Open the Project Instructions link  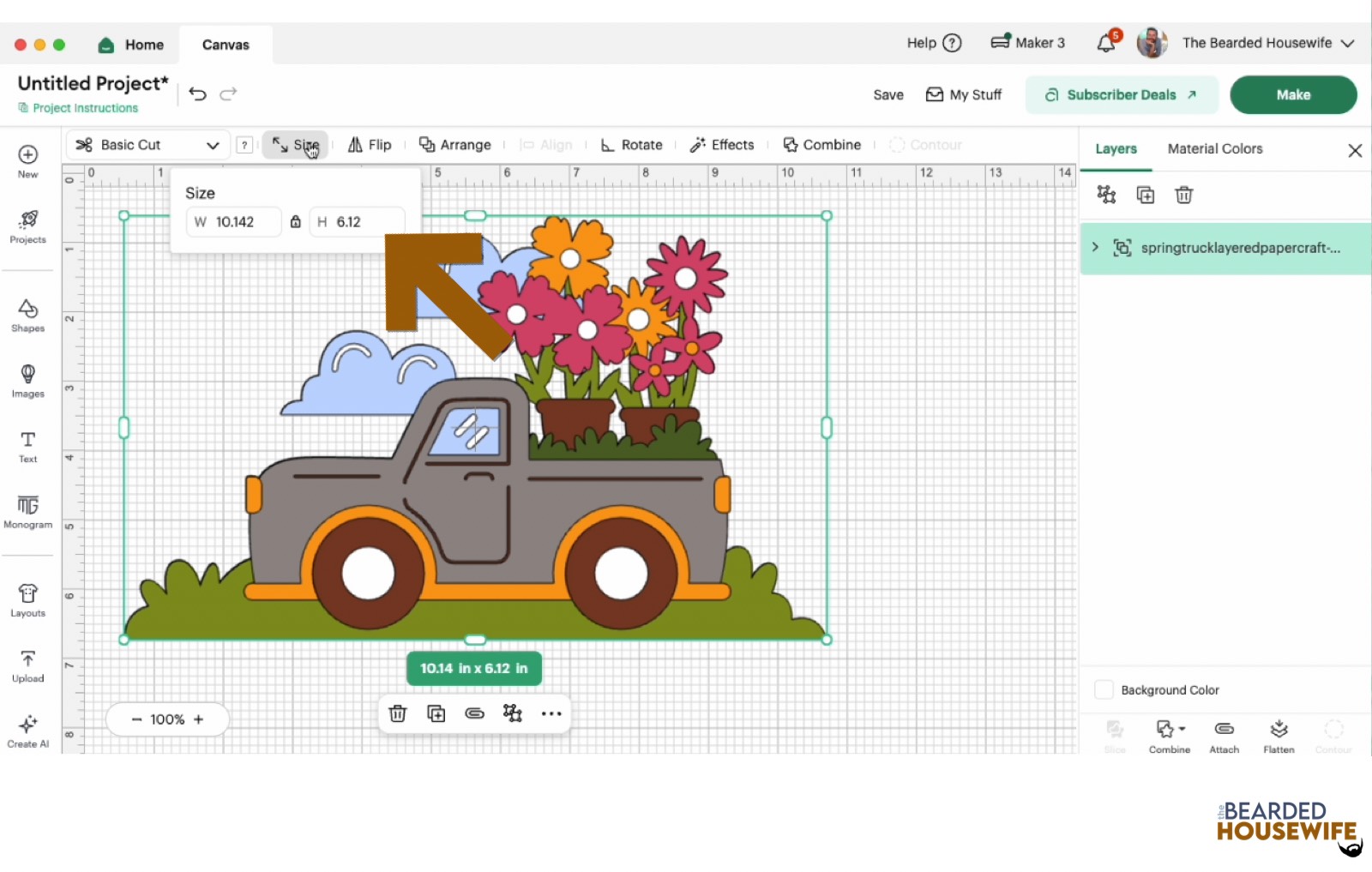(x=85, y=108)
